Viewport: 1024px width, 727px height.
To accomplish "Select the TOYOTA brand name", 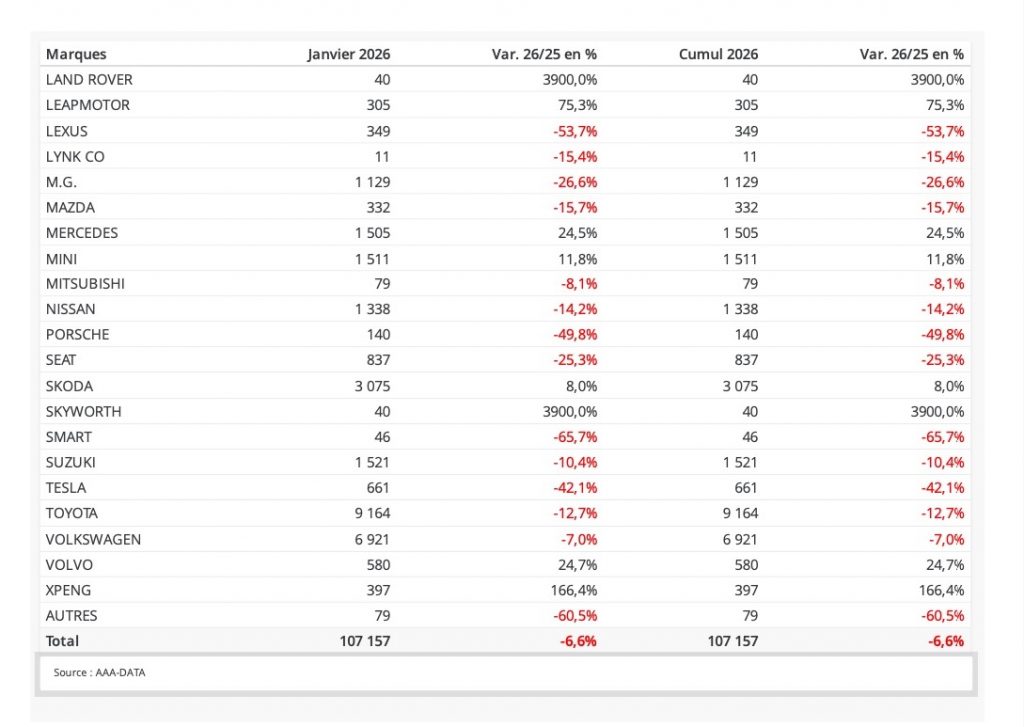I will (x=72, y=514).
